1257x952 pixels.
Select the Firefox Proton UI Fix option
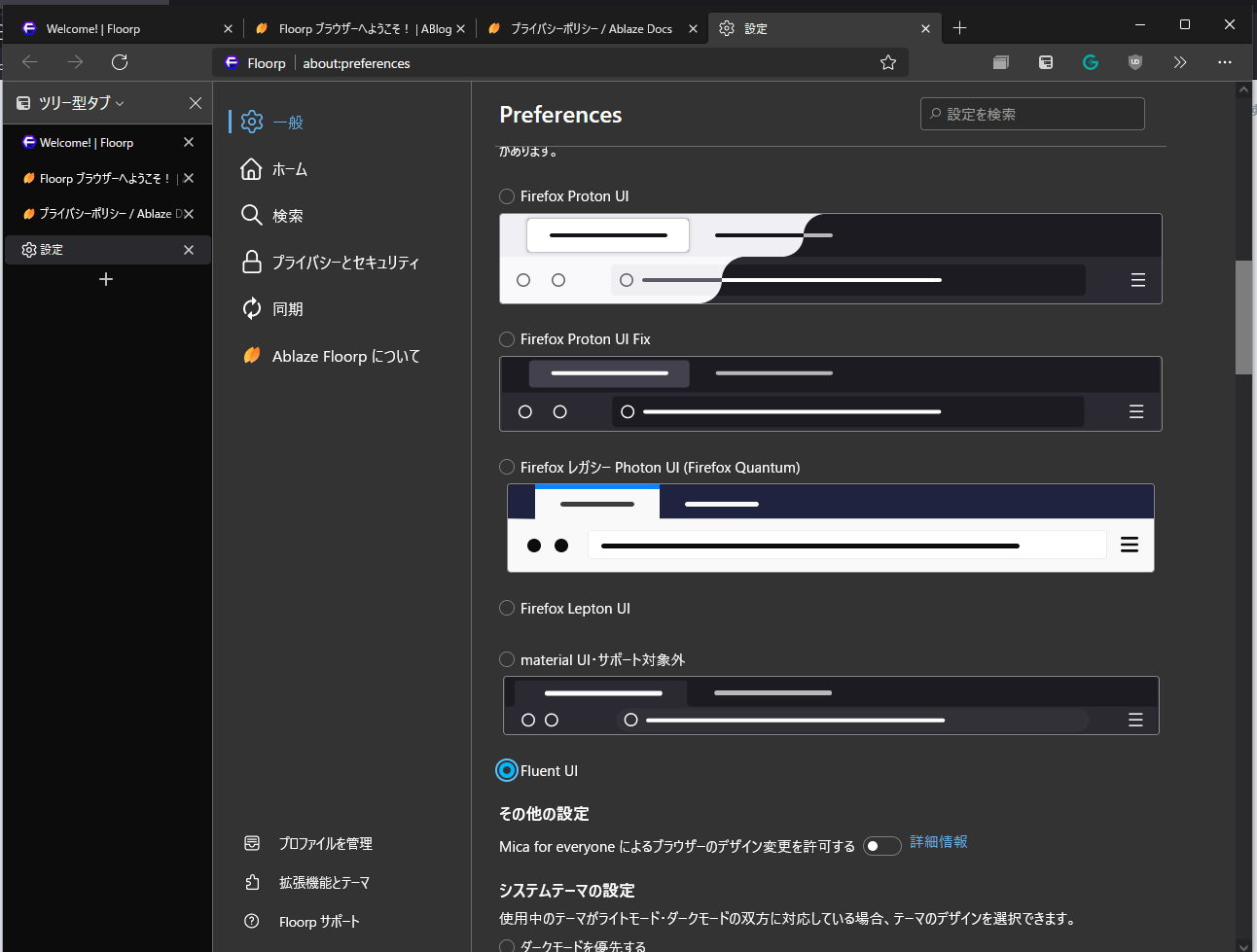pyautogui.click(x=507, y=339)
